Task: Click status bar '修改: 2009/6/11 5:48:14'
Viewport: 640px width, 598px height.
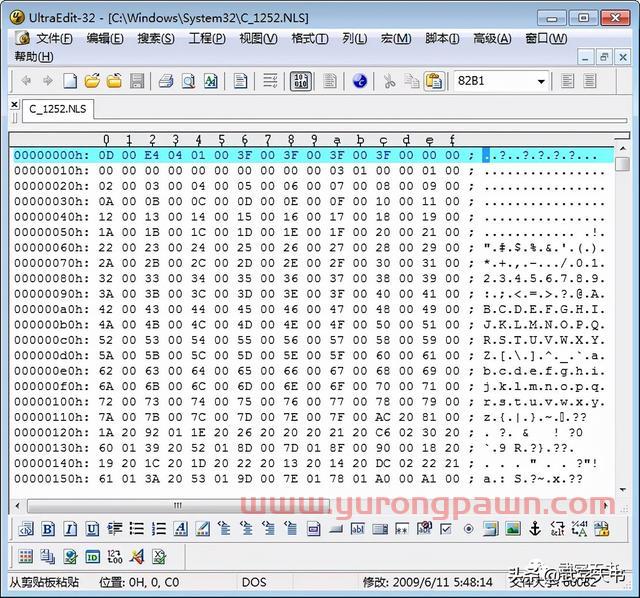Action: pos(427,582)
